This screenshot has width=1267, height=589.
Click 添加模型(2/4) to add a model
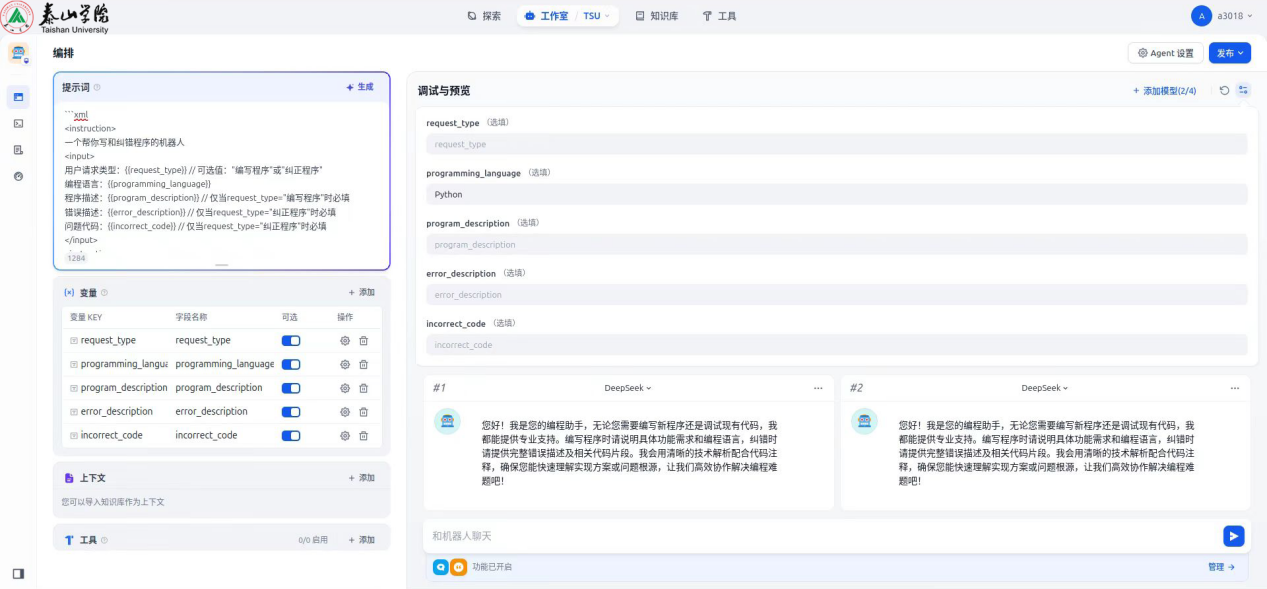pos(1164,90)
